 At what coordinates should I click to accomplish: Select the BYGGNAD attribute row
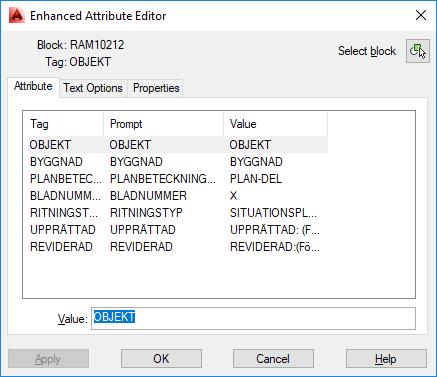(175, 162)
